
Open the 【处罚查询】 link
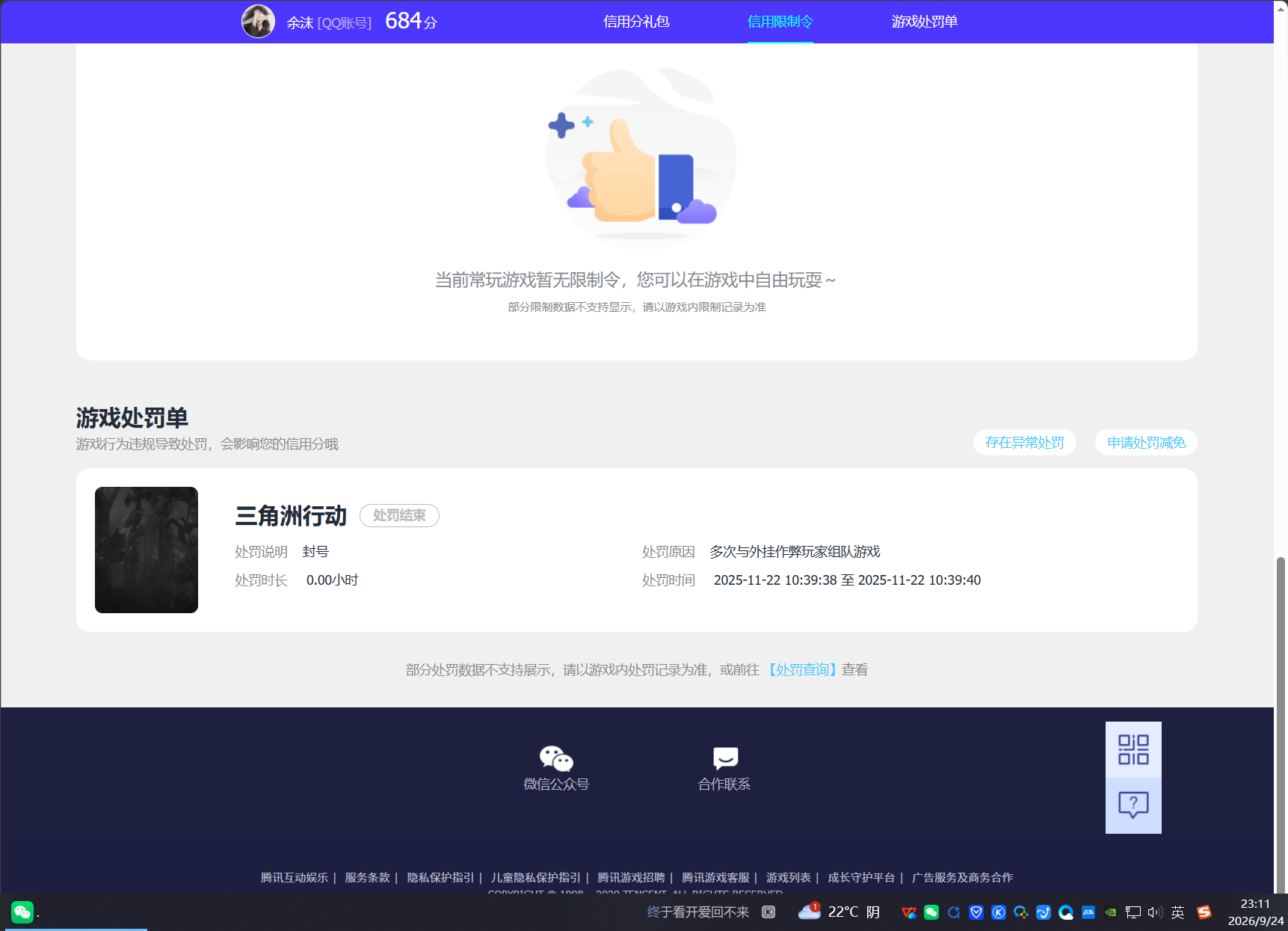coord(802,669)
